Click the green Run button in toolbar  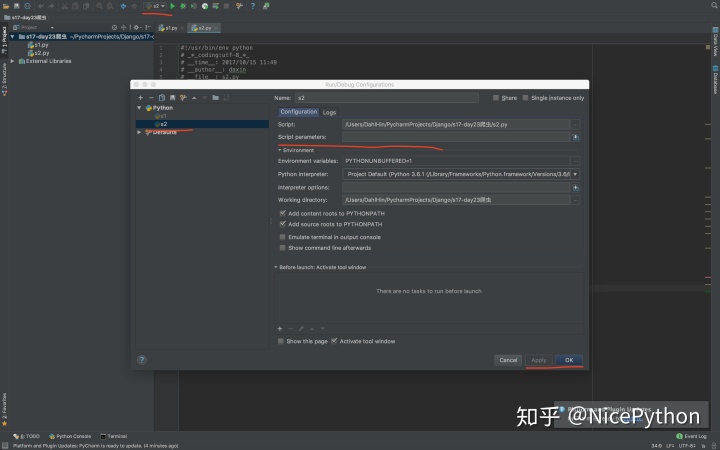click(x=173, y=6)
